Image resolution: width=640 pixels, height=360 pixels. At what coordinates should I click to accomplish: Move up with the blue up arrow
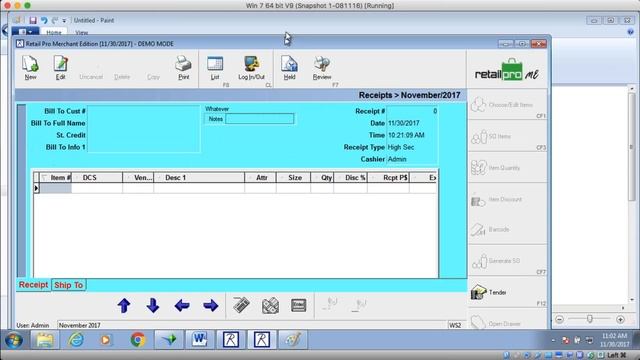pyautogui.click(x=124, y=305)
